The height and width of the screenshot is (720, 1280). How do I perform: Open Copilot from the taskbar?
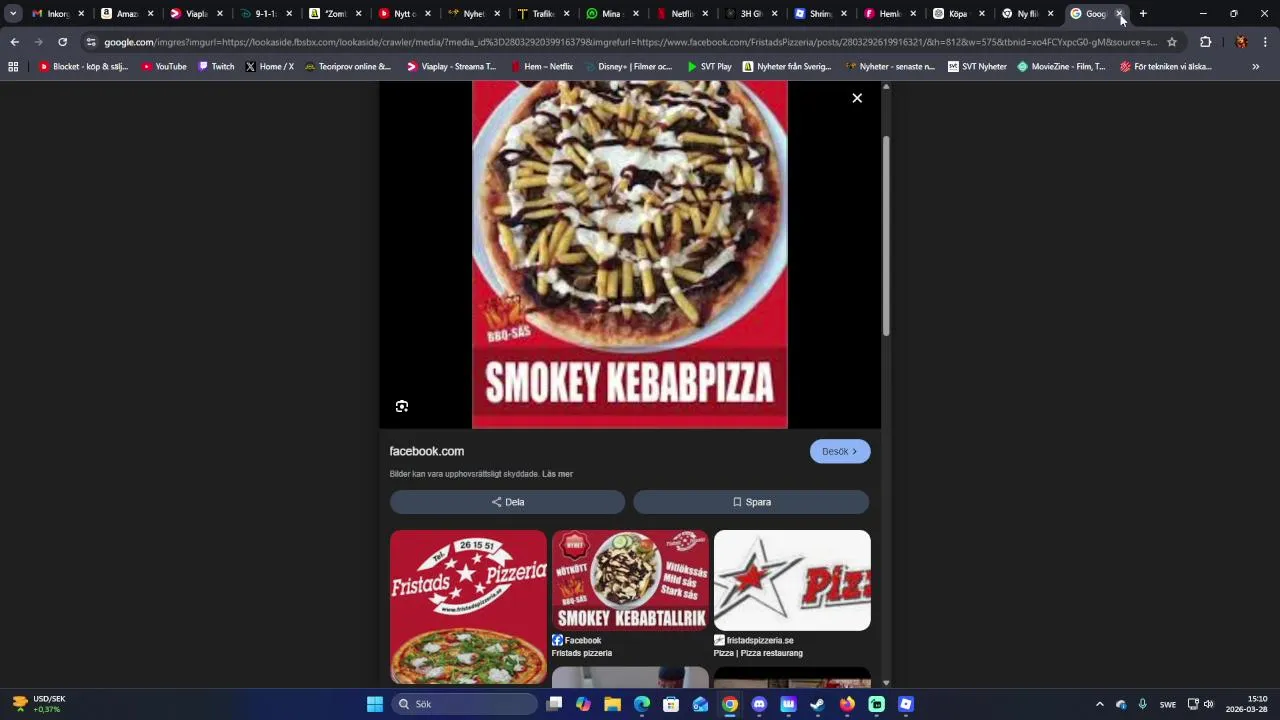584,704
